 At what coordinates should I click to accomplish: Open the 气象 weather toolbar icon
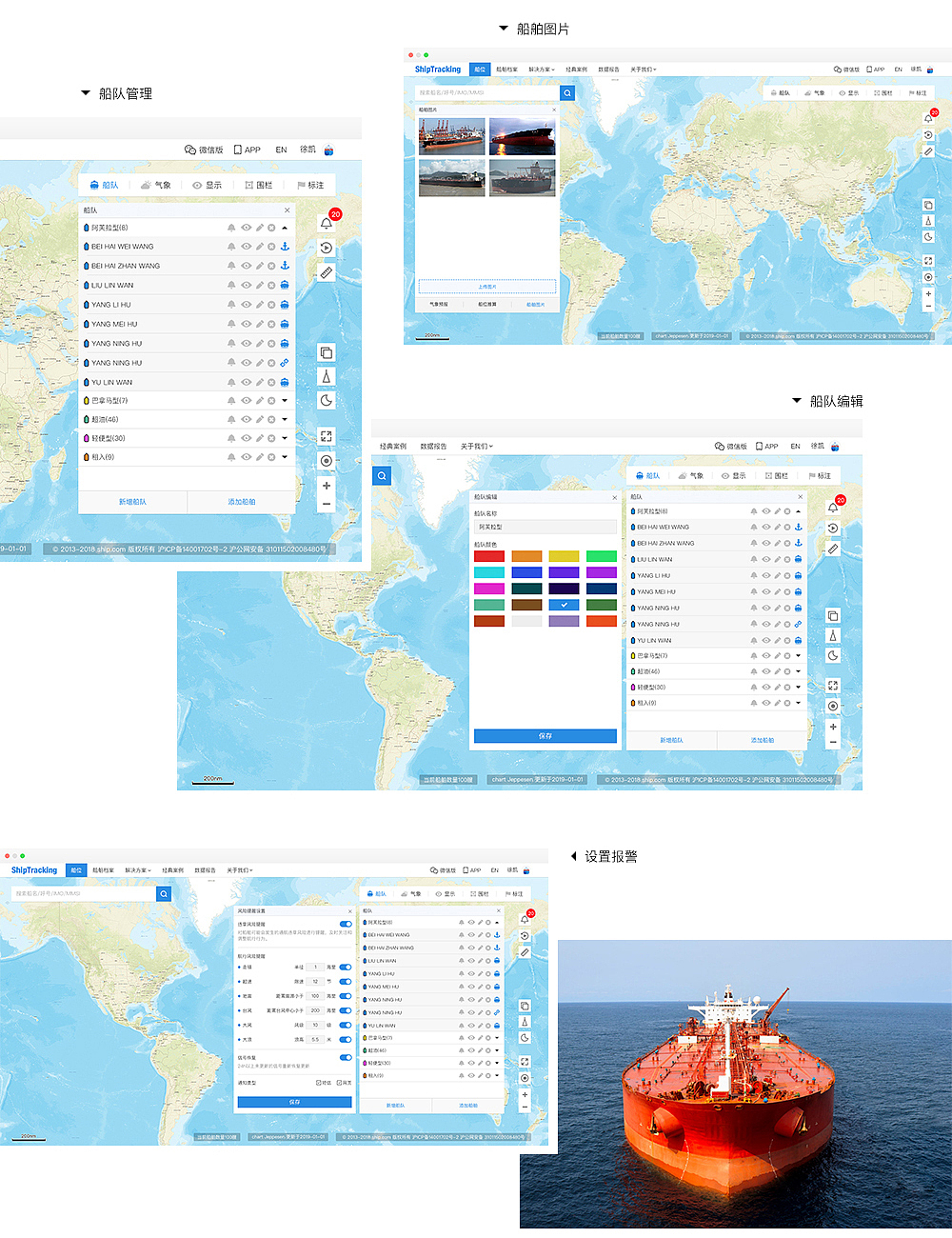[x=158, y=184]
